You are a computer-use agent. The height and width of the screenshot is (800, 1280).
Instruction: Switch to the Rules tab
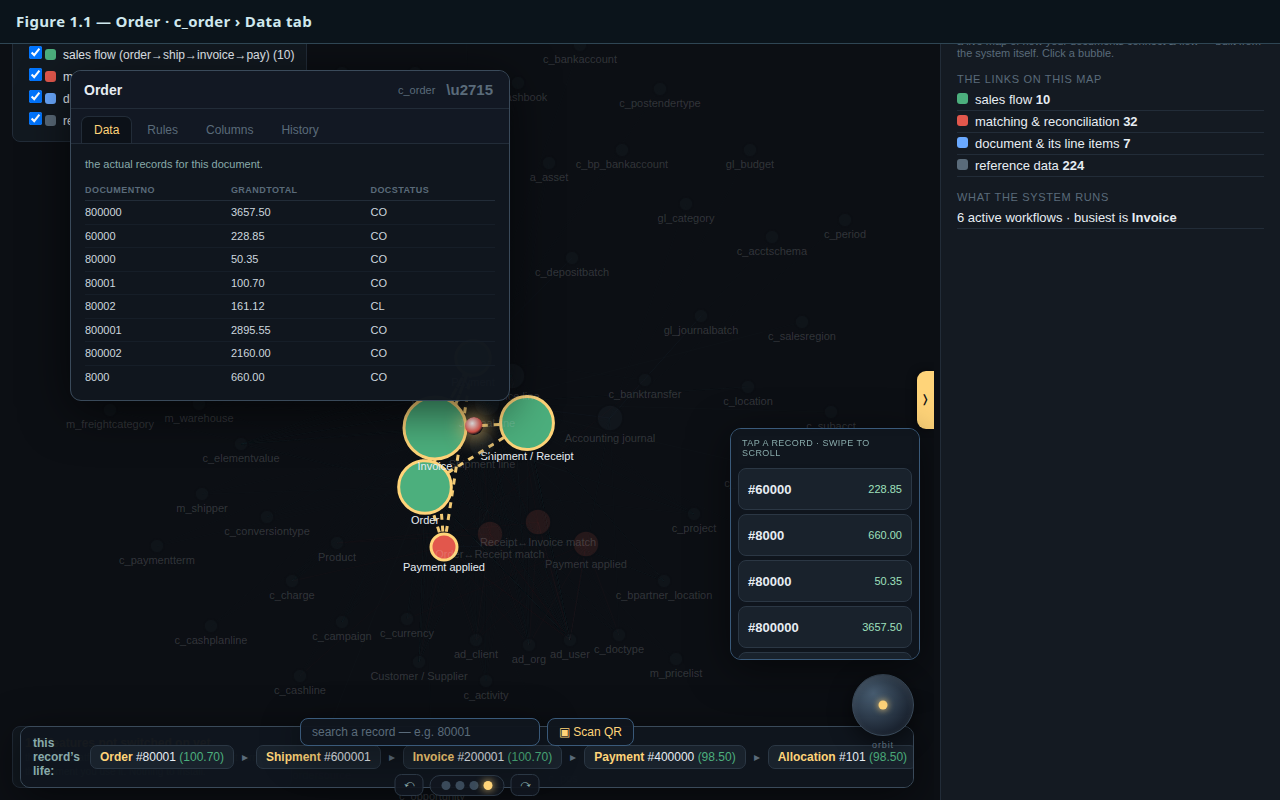pyautogui.click(x=162, y=130)
